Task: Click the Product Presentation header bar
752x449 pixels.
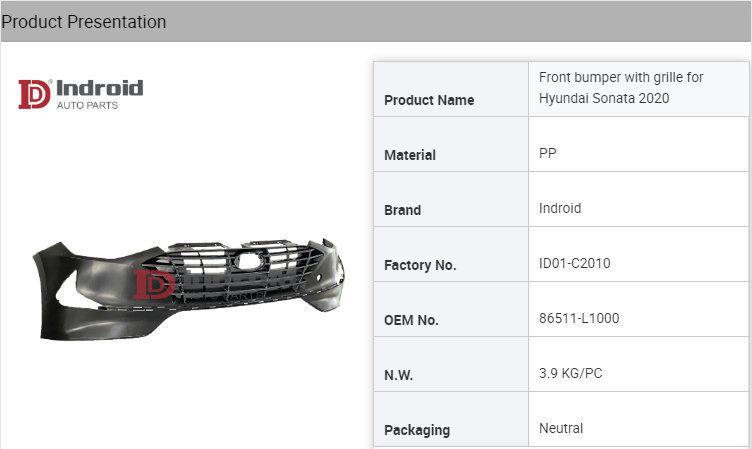Action: 375,21
